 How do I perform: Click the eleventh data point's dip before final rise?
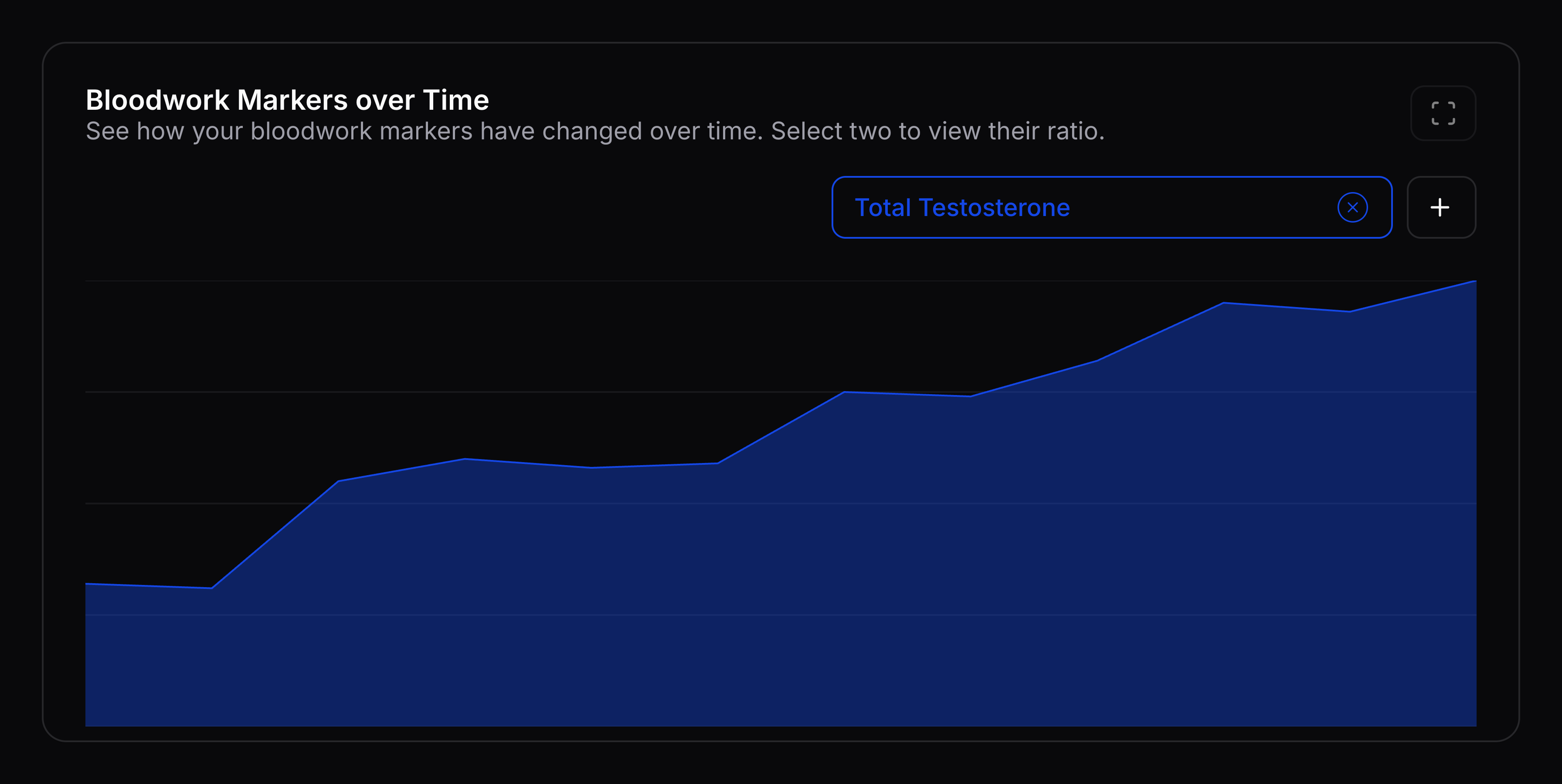1350,311
